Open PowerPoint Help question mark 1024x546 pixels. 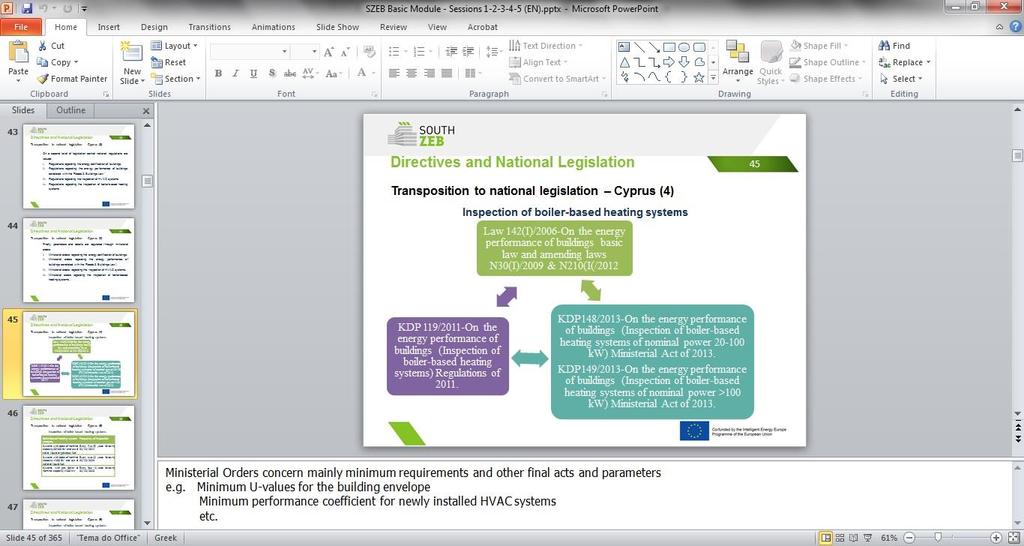click(x=1016, y=27)
